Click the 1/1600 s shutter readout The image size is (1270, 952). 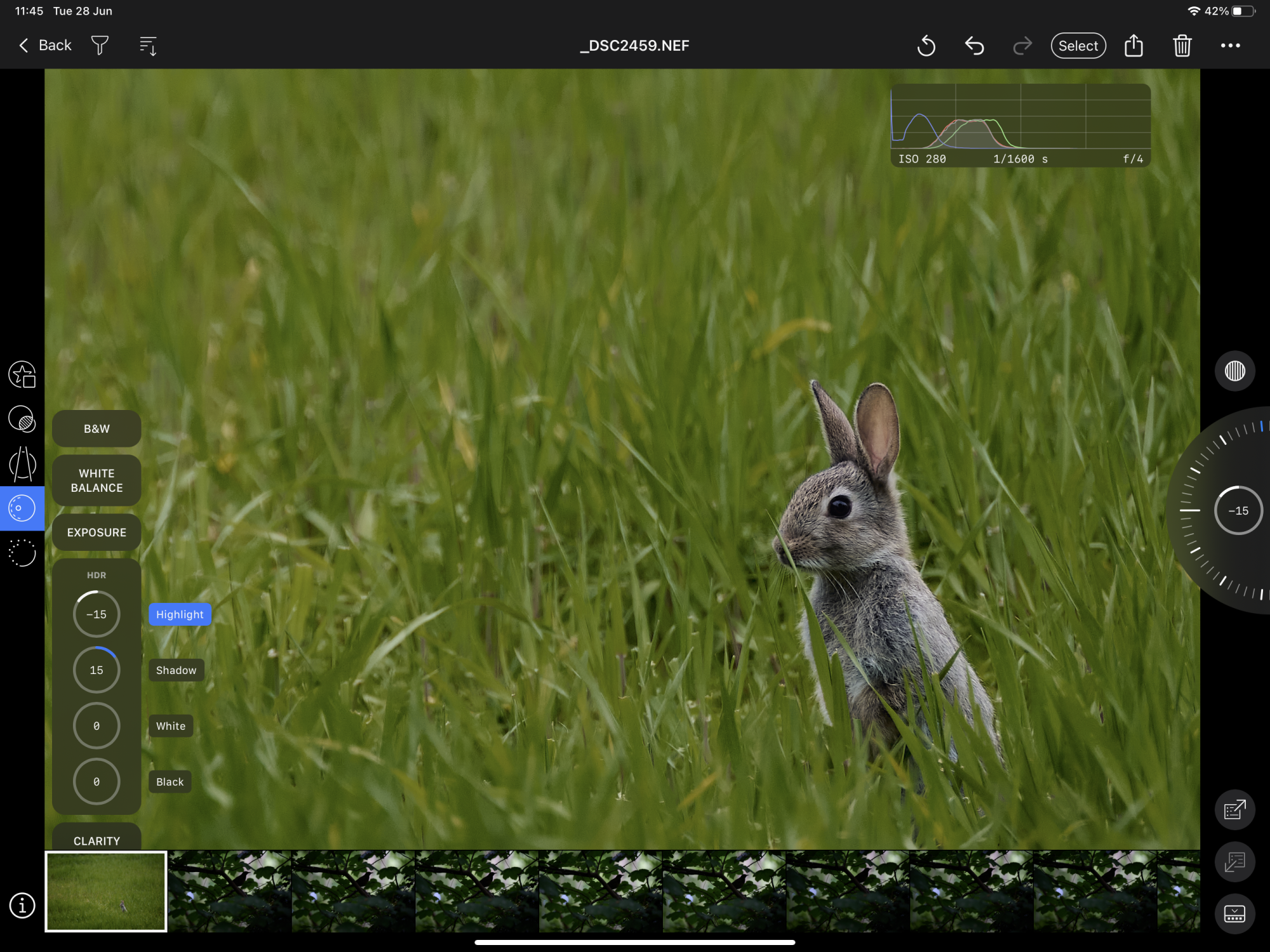(x=1020, y=159)
